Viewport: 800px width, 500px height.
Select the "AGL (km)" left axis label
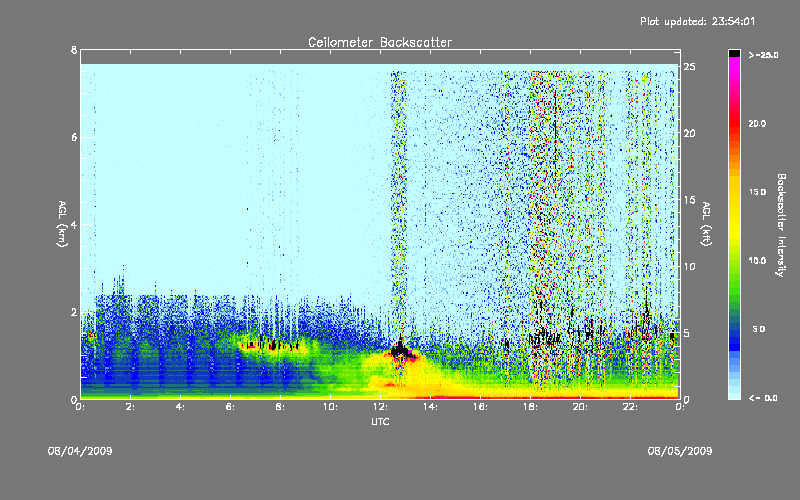tap(62, 224)
